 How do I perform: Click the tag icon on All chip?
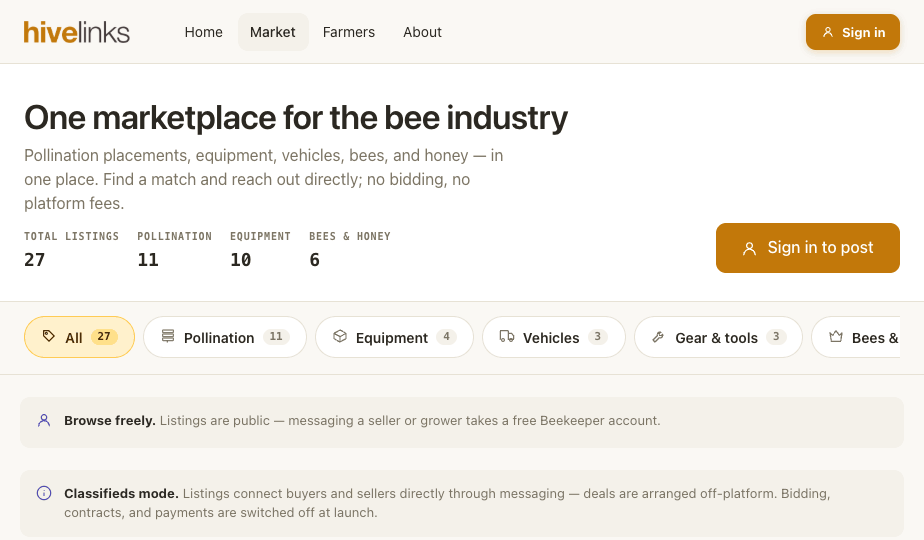pyautogui.click(x=49, y=336)
